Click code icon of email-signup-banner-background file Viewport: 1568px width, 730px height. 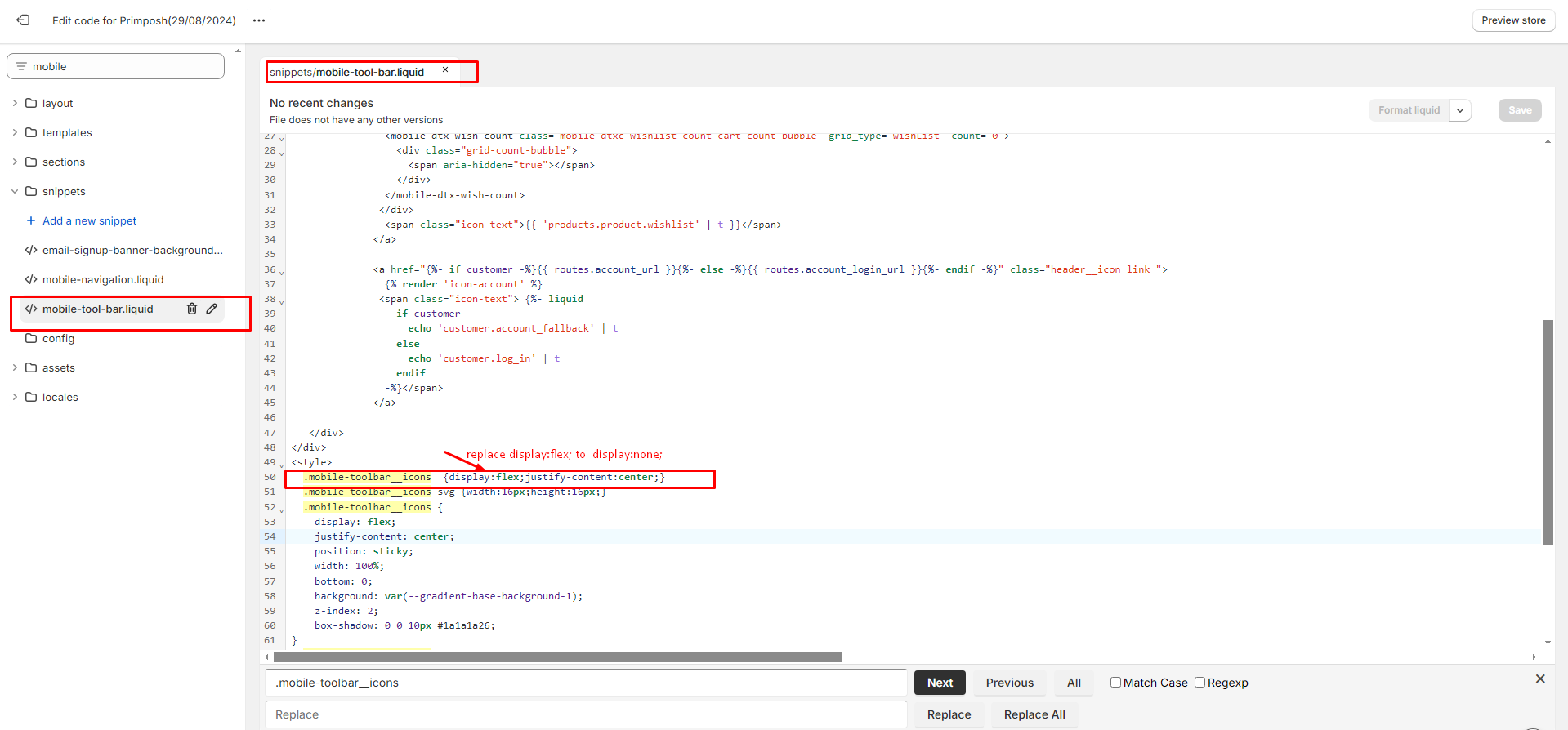point(31,250)
